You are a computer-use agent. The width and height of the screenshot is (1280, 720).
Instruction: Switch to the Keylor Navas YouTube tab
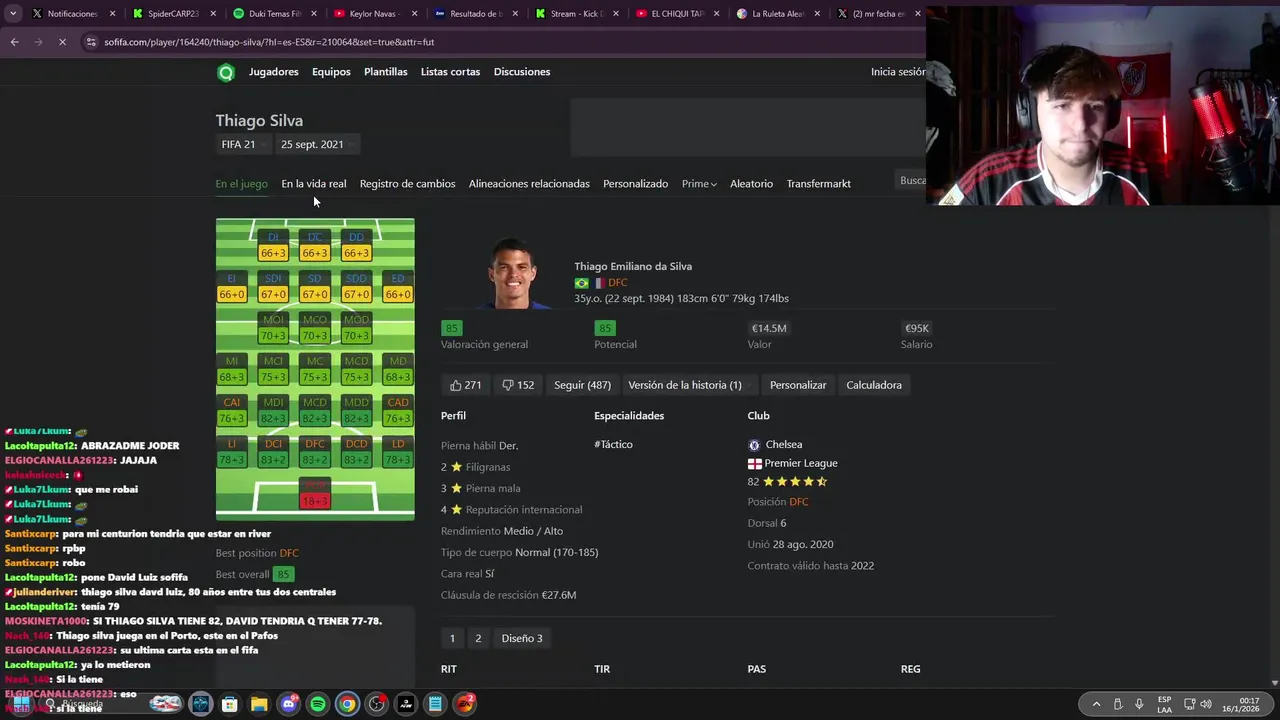(x=372, y=14)
